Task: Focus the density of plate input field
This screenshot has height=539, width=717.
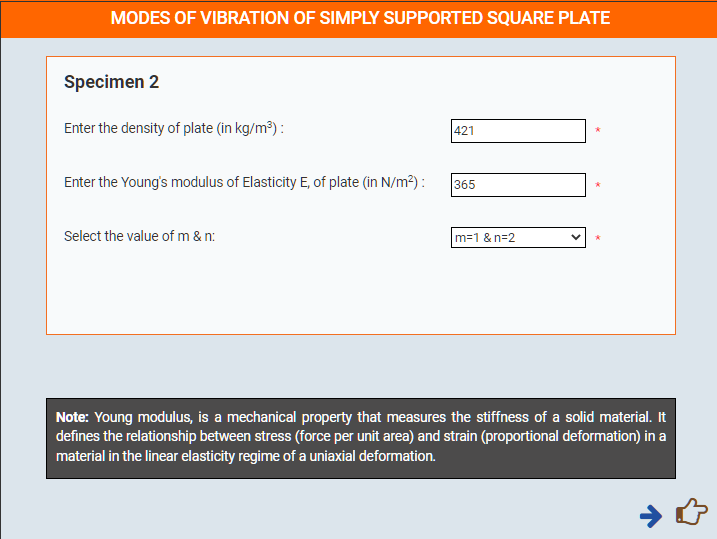Action: 518,131
